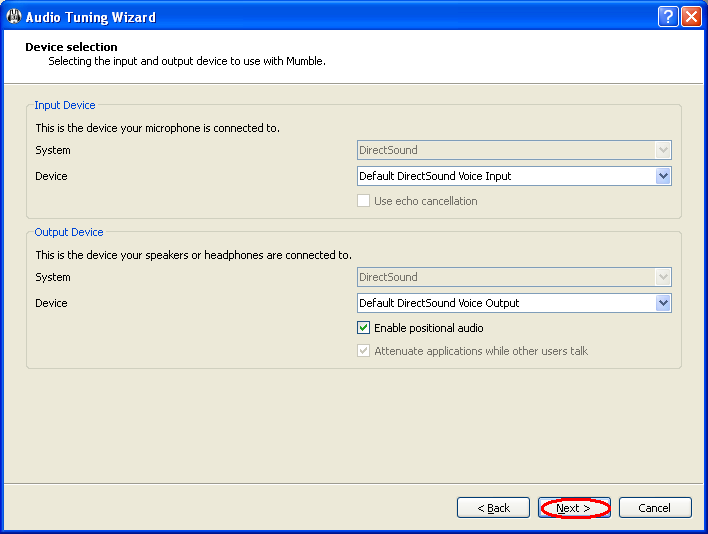This screenshot has width=708, height=534.
Task: Click the System label under Output Device
Action: click(53, 277)
